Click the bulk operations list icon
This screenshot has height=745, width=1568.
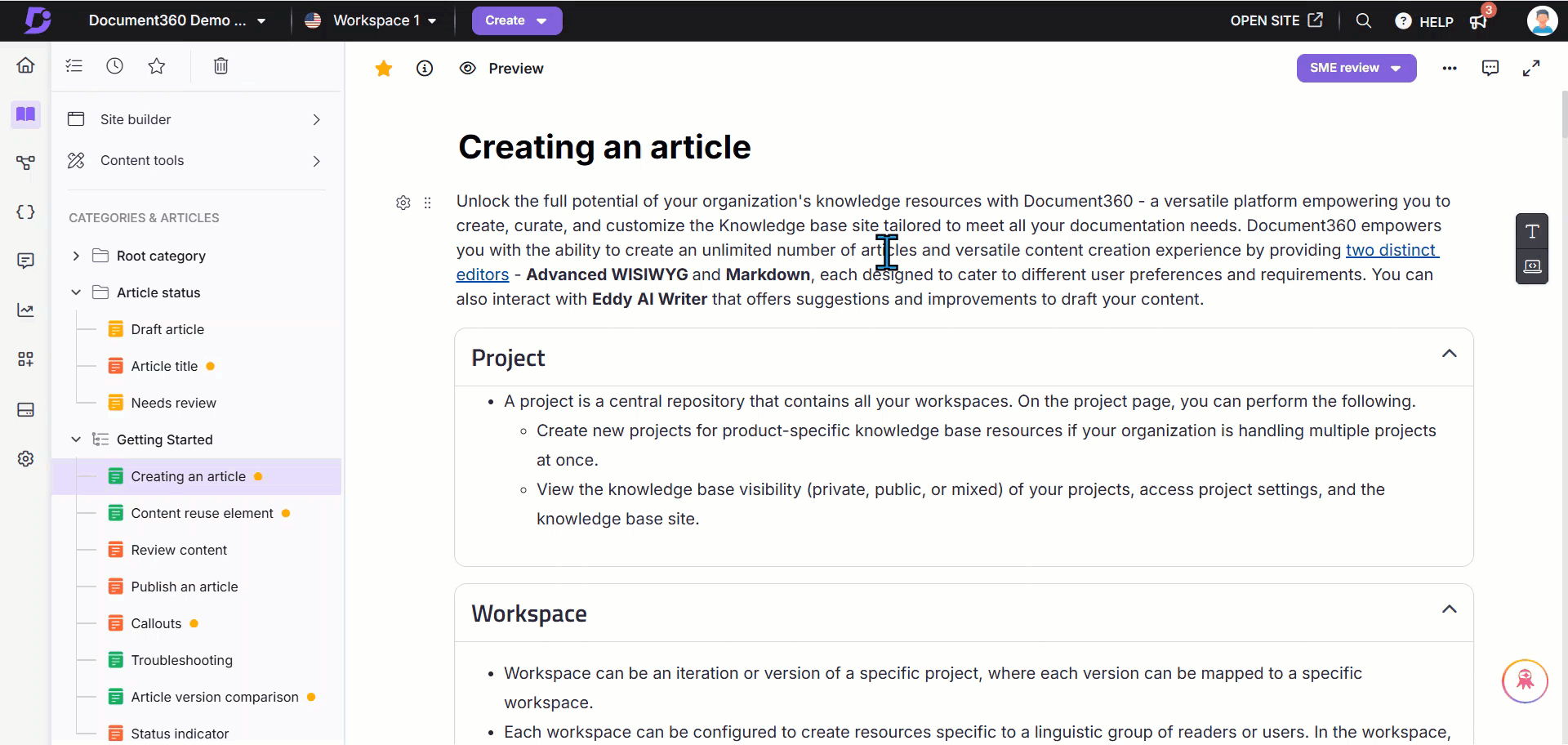tap(74, 66)
